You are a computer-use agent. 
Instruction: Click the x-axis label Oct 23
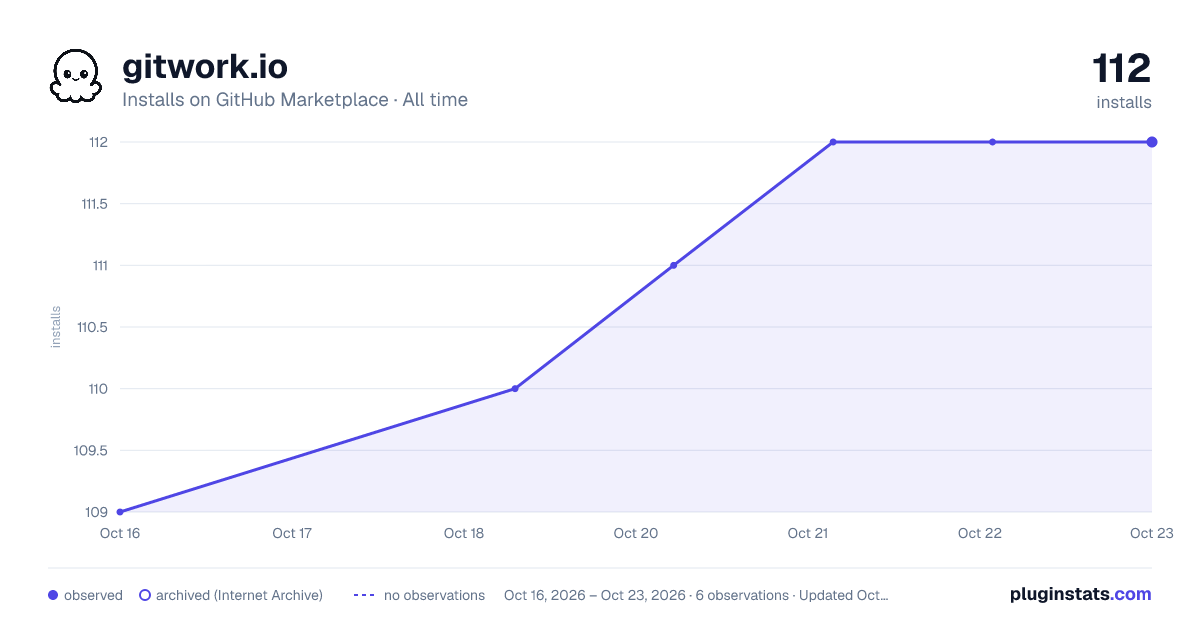[1150, 533]
